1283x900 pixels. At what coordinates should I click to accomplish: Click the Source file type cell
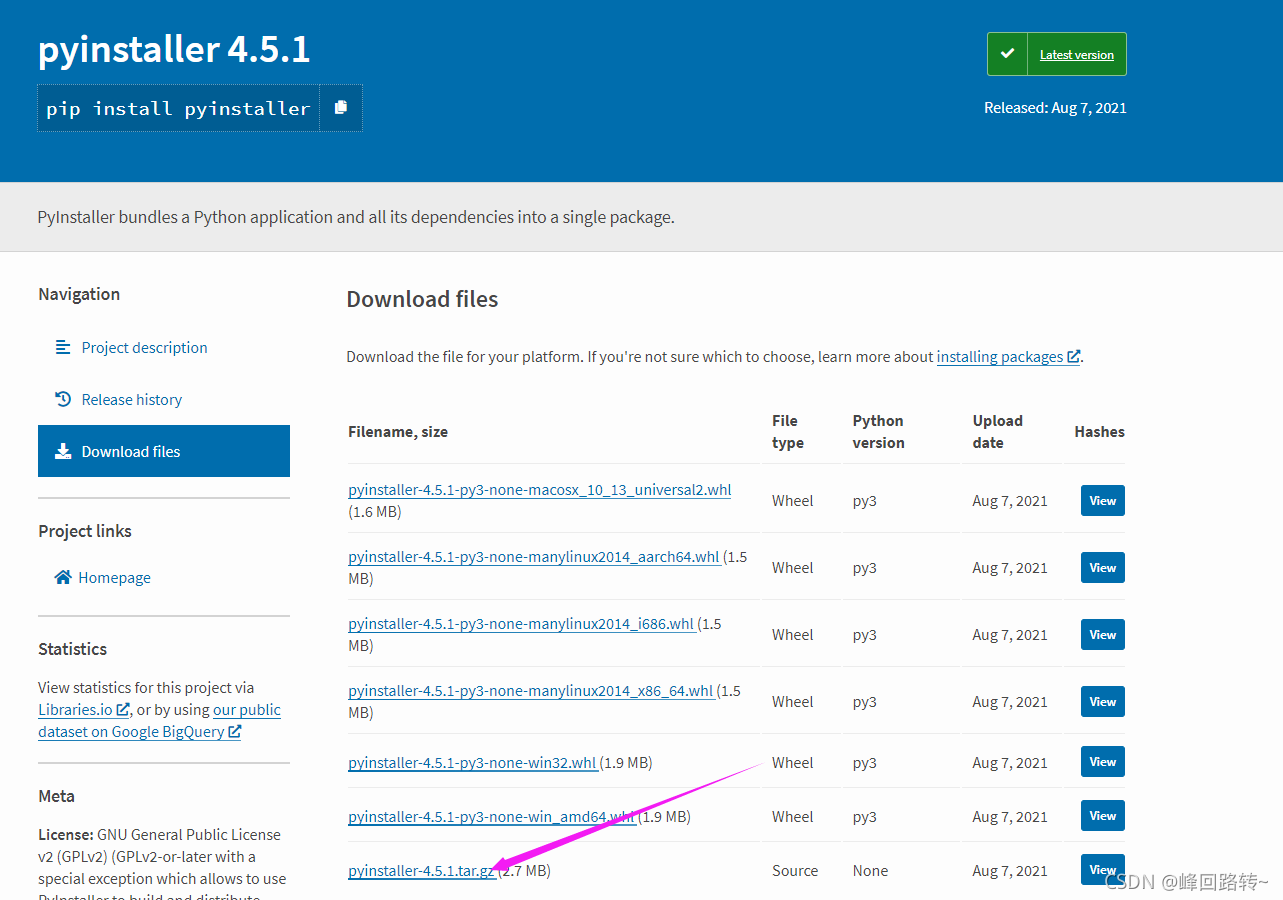tap(795, 871)
